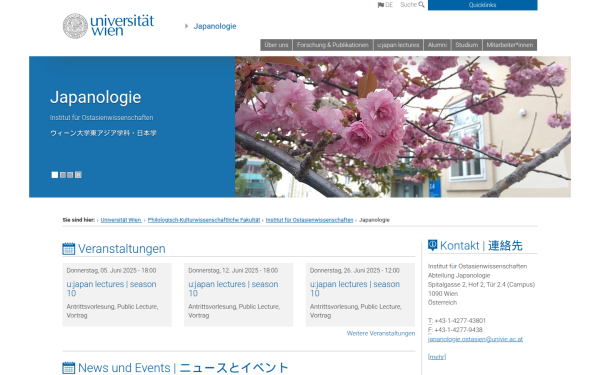
Task: Click the japanologie.ostasien email link
Action: pos(475,339)
